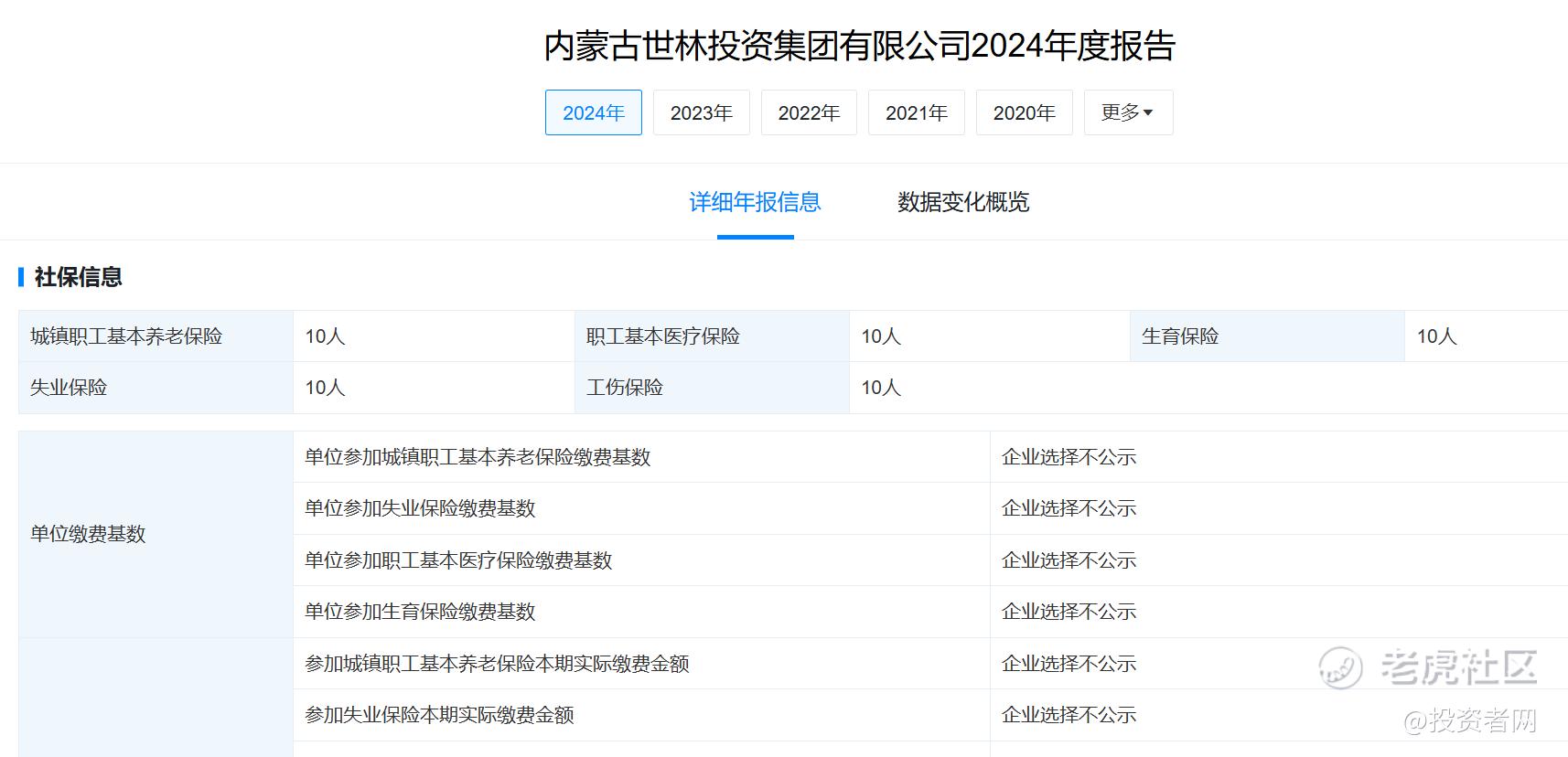
Task: Select the 2024年 report year button
Action: [593, 112]
